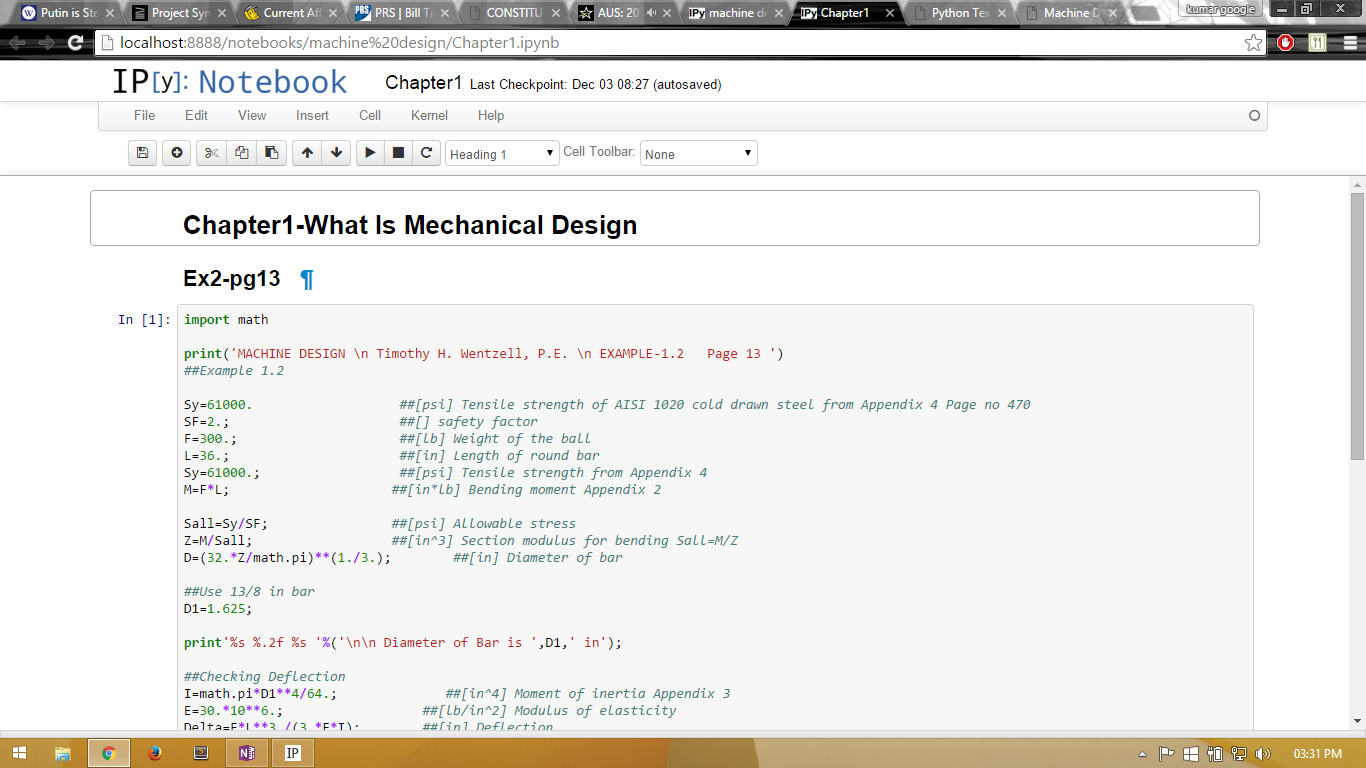Cut the selected cell using scissors icon
The image size is (1366, 768).
click(211, 153)
